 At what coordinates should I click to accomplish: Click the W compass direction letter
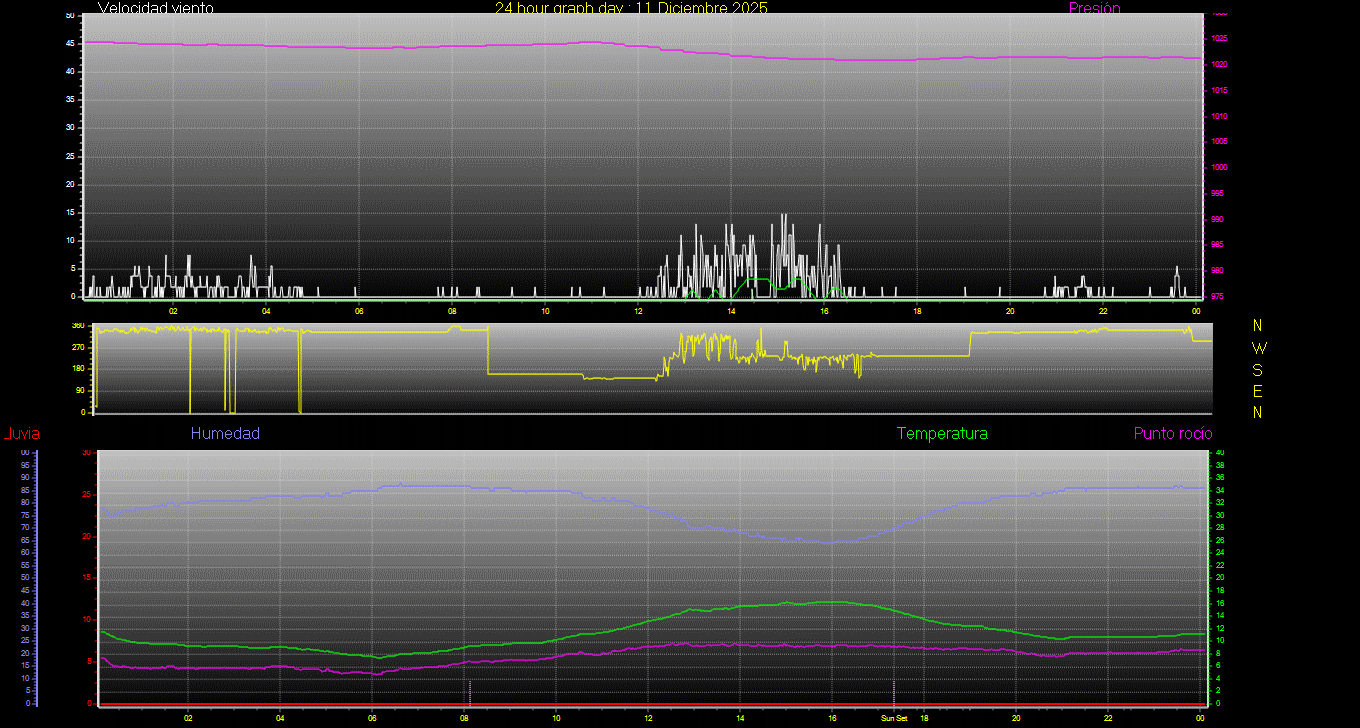tap(1258, 348)
